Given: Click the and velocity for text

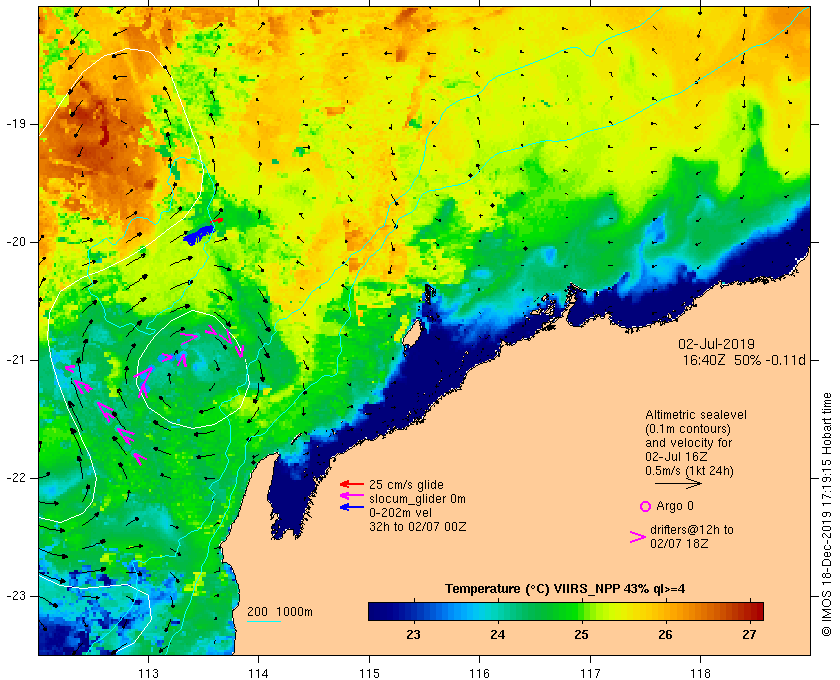Looking at the screenshot, I should pos(688,443).
